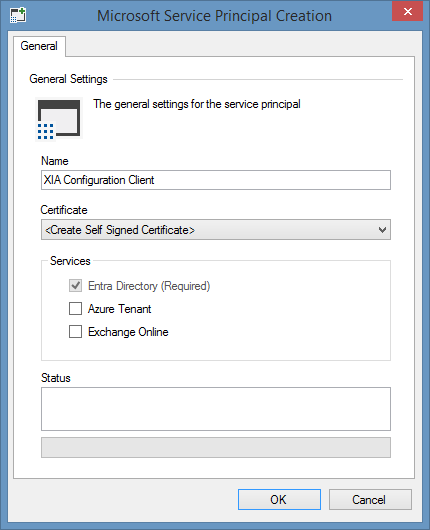Click the dialog title text

pyautogui.click(x=214, y=16)
